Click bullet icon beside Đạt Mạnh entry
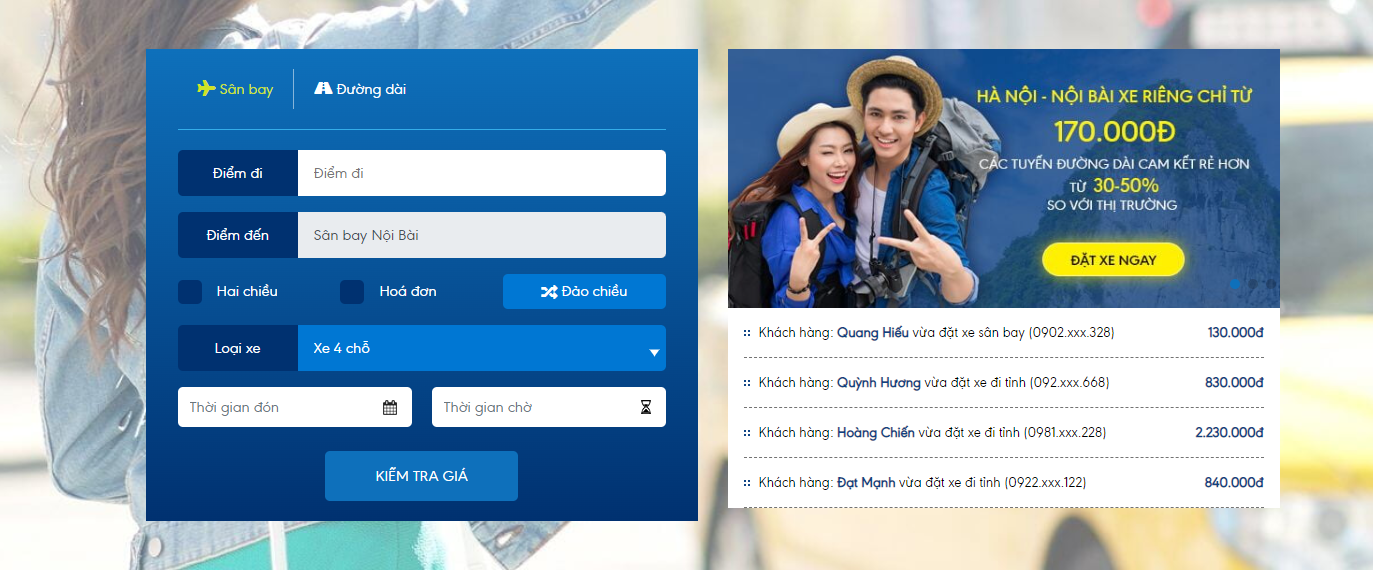Image resolution: width=1373 pixels, height=570 pixels. click(747, 483)
